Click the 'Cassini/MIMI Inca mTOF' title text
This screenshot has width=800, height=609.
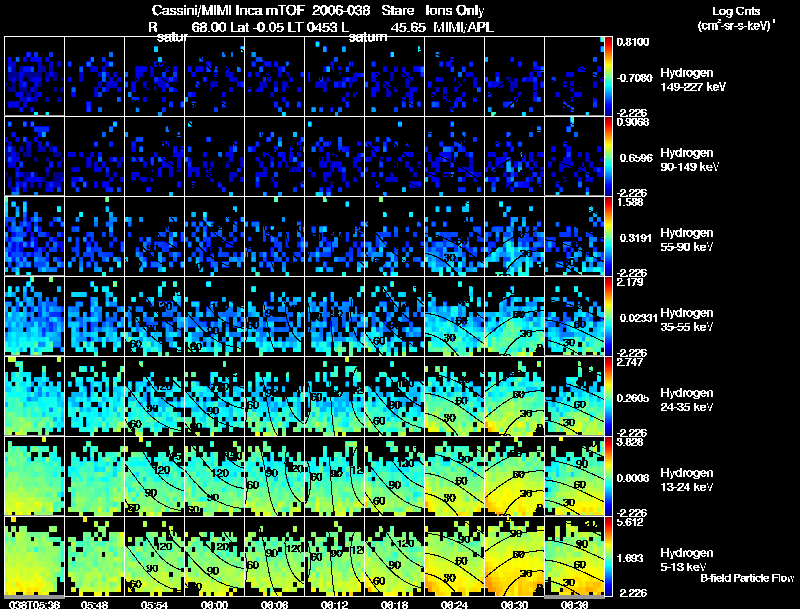pyautogui.click(x=228, y=11)
